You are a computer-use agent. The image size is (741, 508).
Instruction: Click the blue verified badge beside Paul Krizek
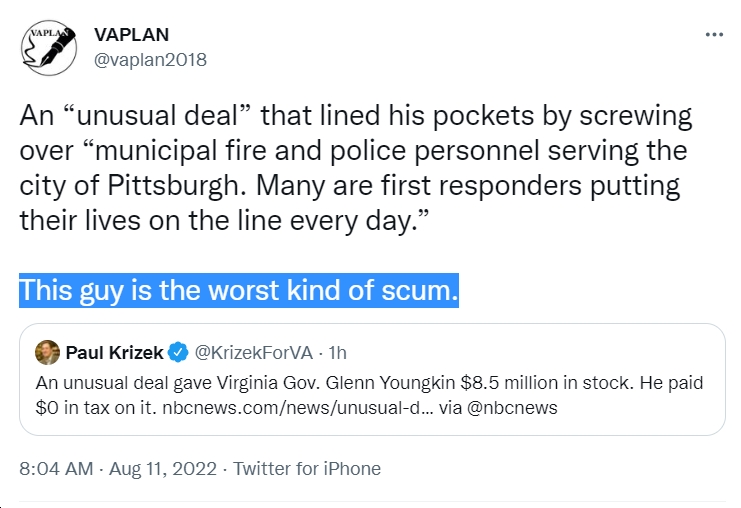tap(178, 353)
